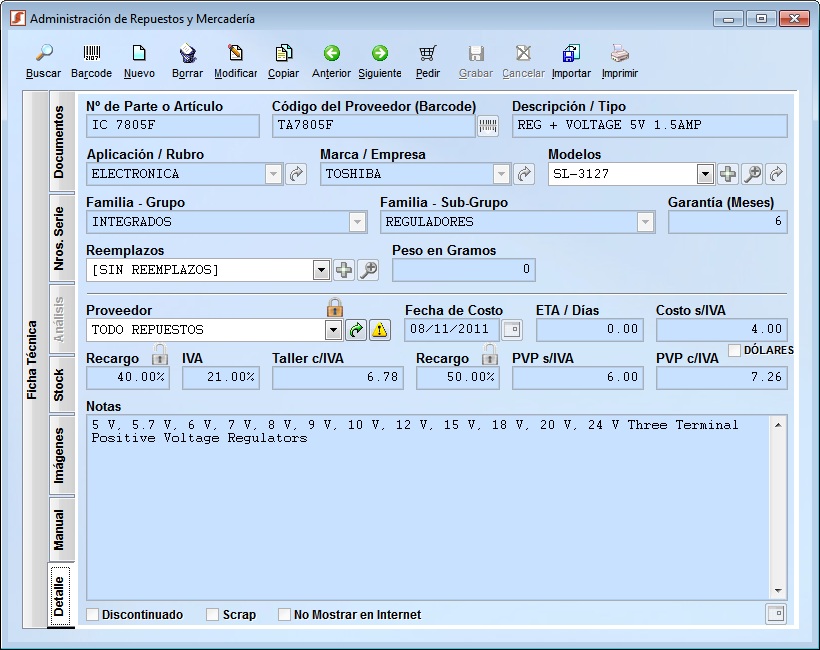
Task: Open the Reemplazos dropdown list
Action: 321,270
